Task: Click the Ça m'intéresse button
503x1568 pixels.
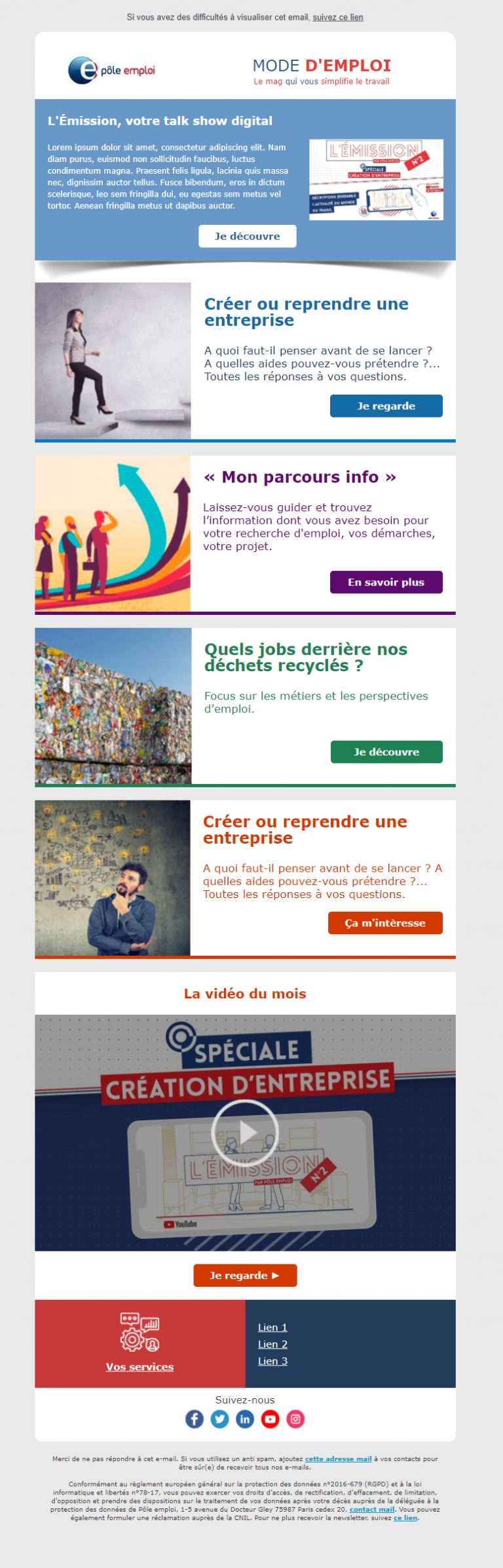Action: coord(385,923)
